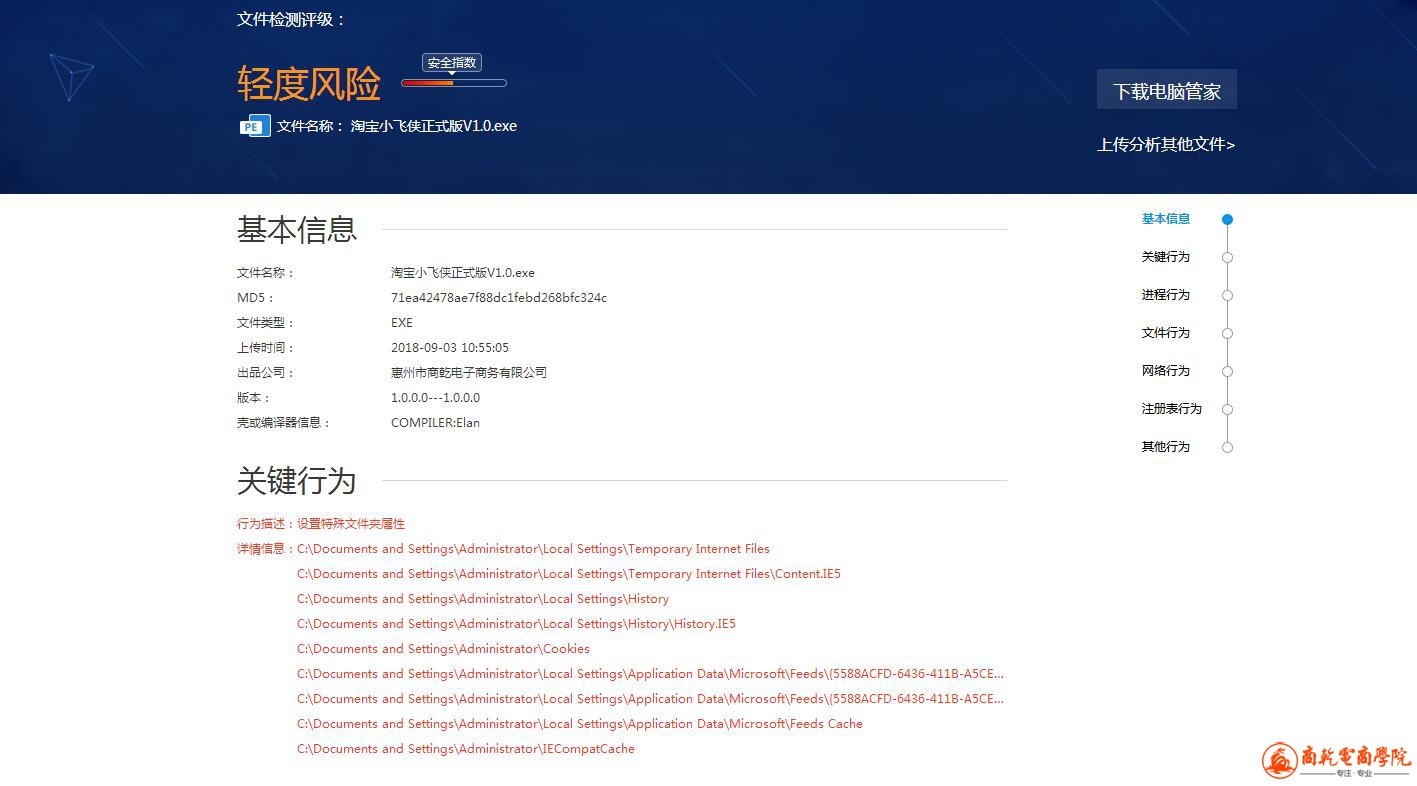Click the PE file type icon
Screen dimensions: 1417x786
(255, 126)
